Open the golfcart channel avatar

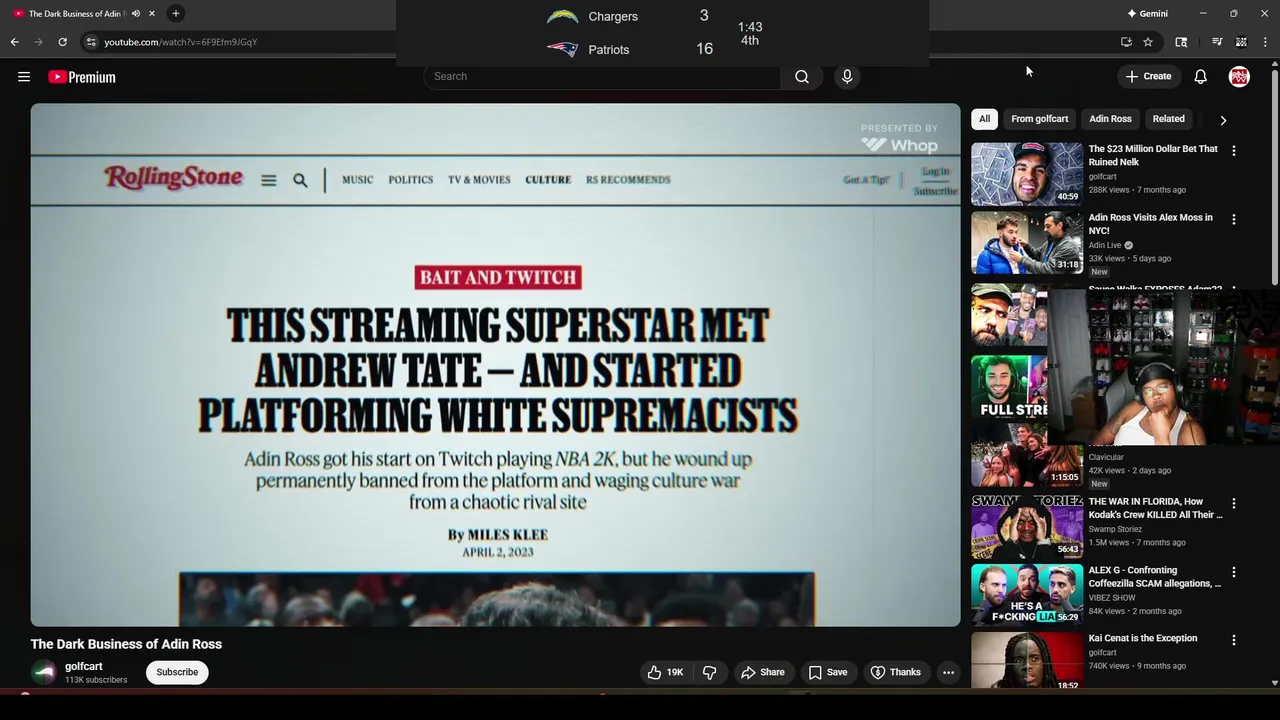pos(43,672)
